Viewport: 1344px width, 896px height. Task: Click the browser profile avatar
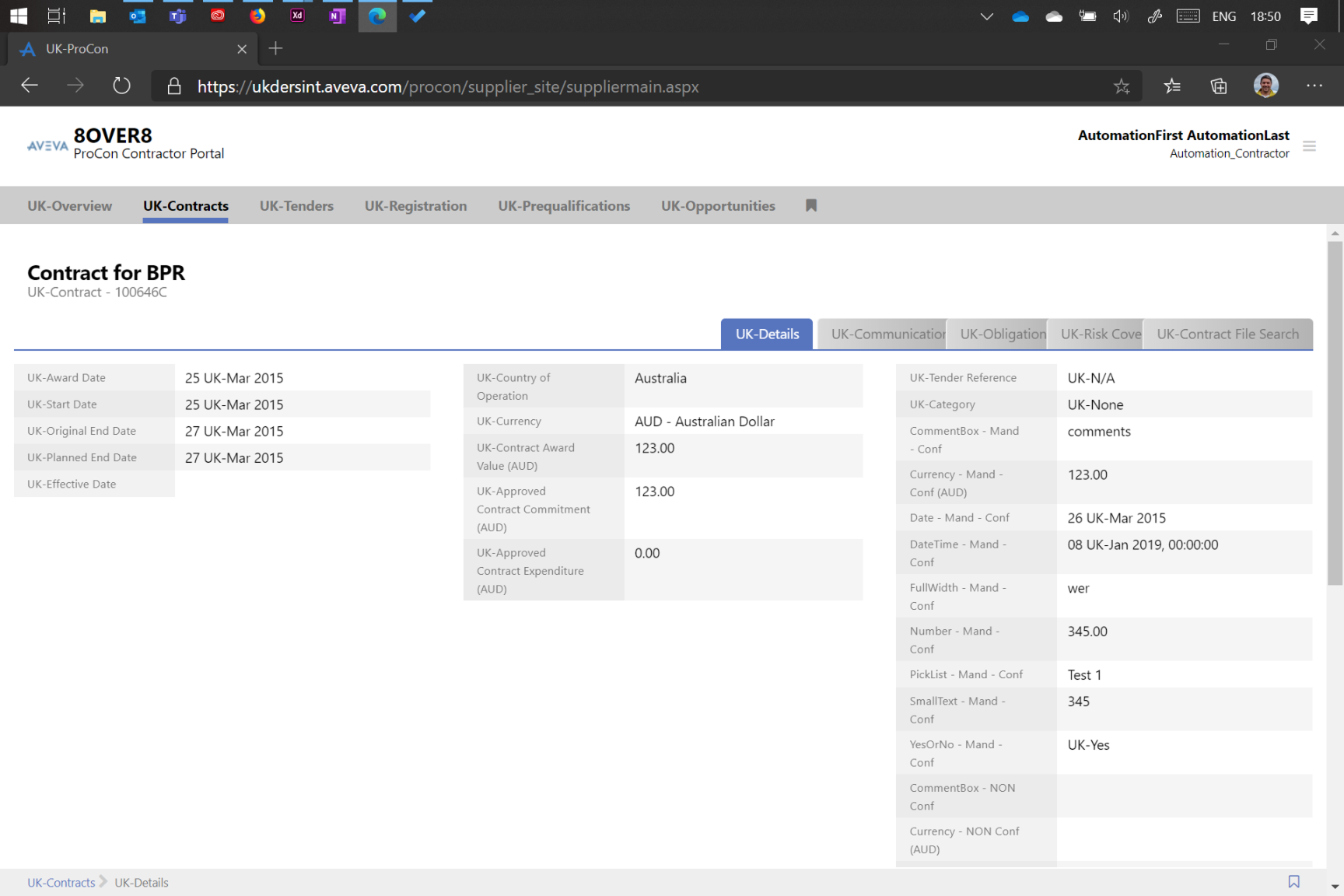(1265, 86)
